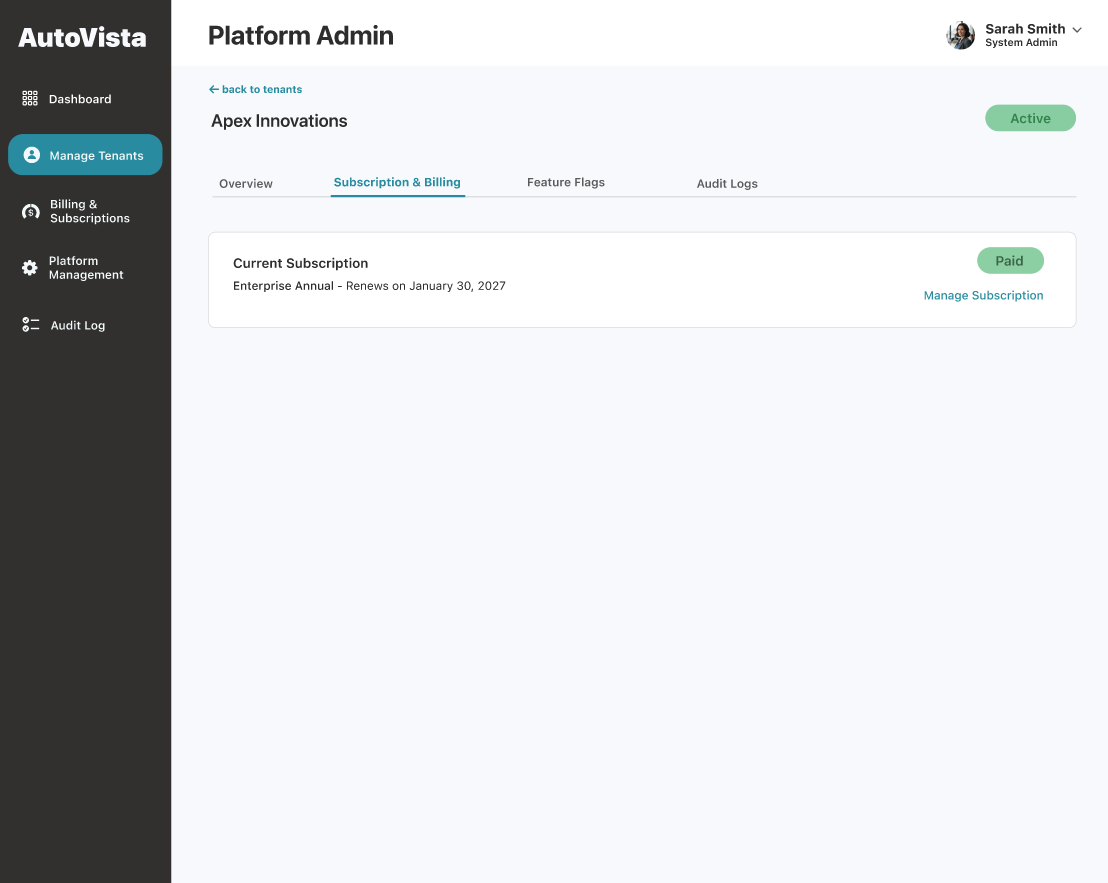This screenshot has height=883, width=1108.
Task: Click the green Active status badge
Action: pyautogui.click(x=1030, y=118)
